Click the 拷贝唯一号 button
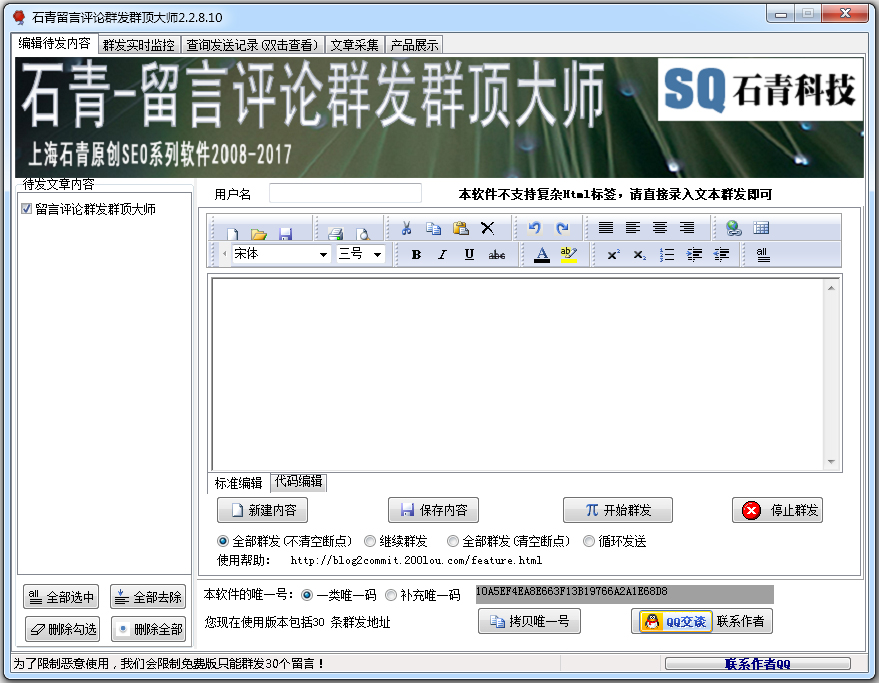879x683 pixels. tap(529, 621)
